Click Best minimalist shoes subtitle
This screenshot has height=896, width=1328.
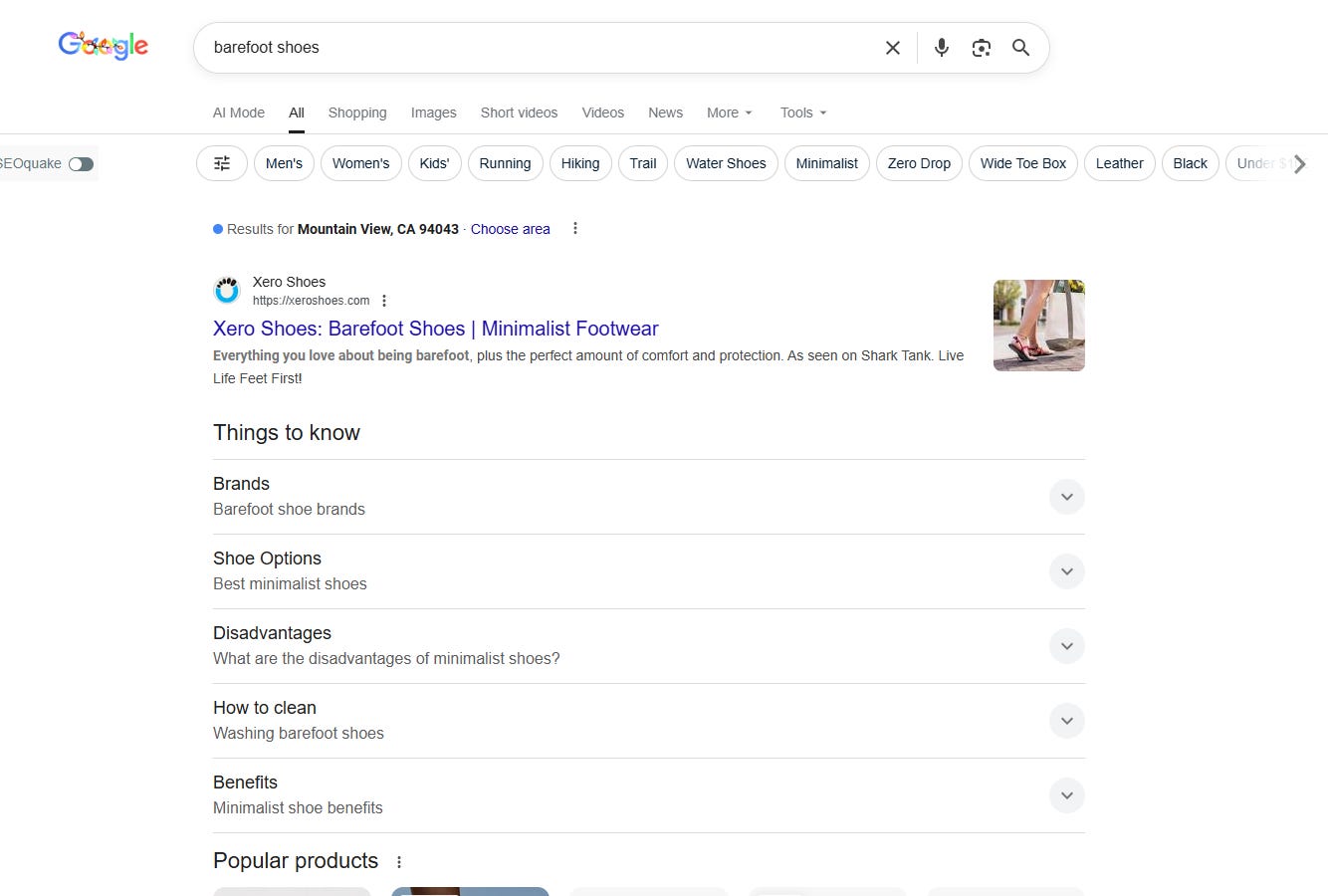290,583
